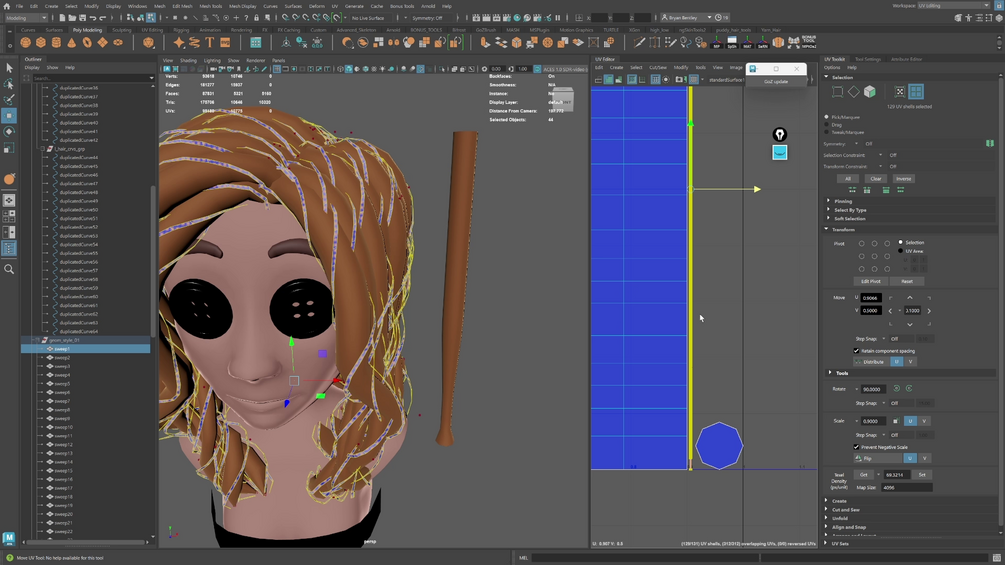This screenshot has height=565, width=1005.
Task: Select the arrow Select tool in the left toolbox
Action: (9, 68)
